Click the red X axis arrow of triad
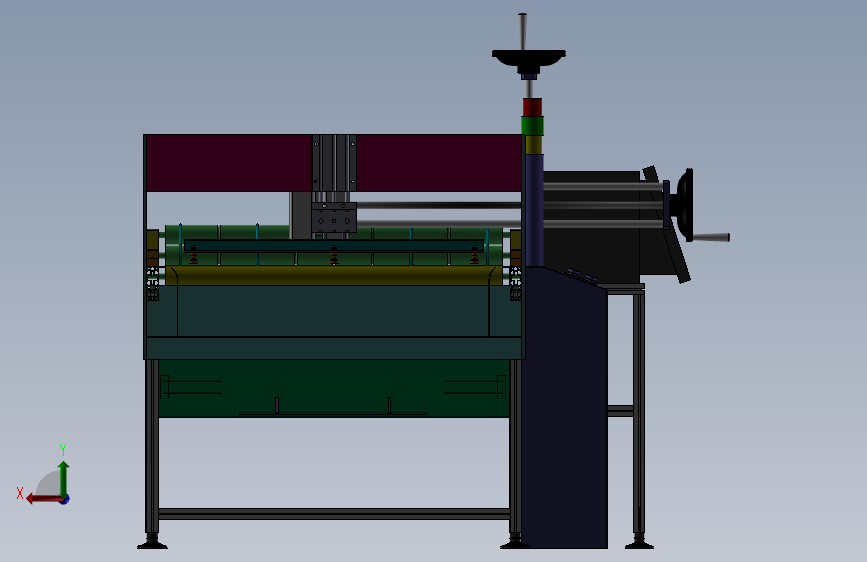The width and height of the screenshot is (867, 562). click(x=44, y=499)
